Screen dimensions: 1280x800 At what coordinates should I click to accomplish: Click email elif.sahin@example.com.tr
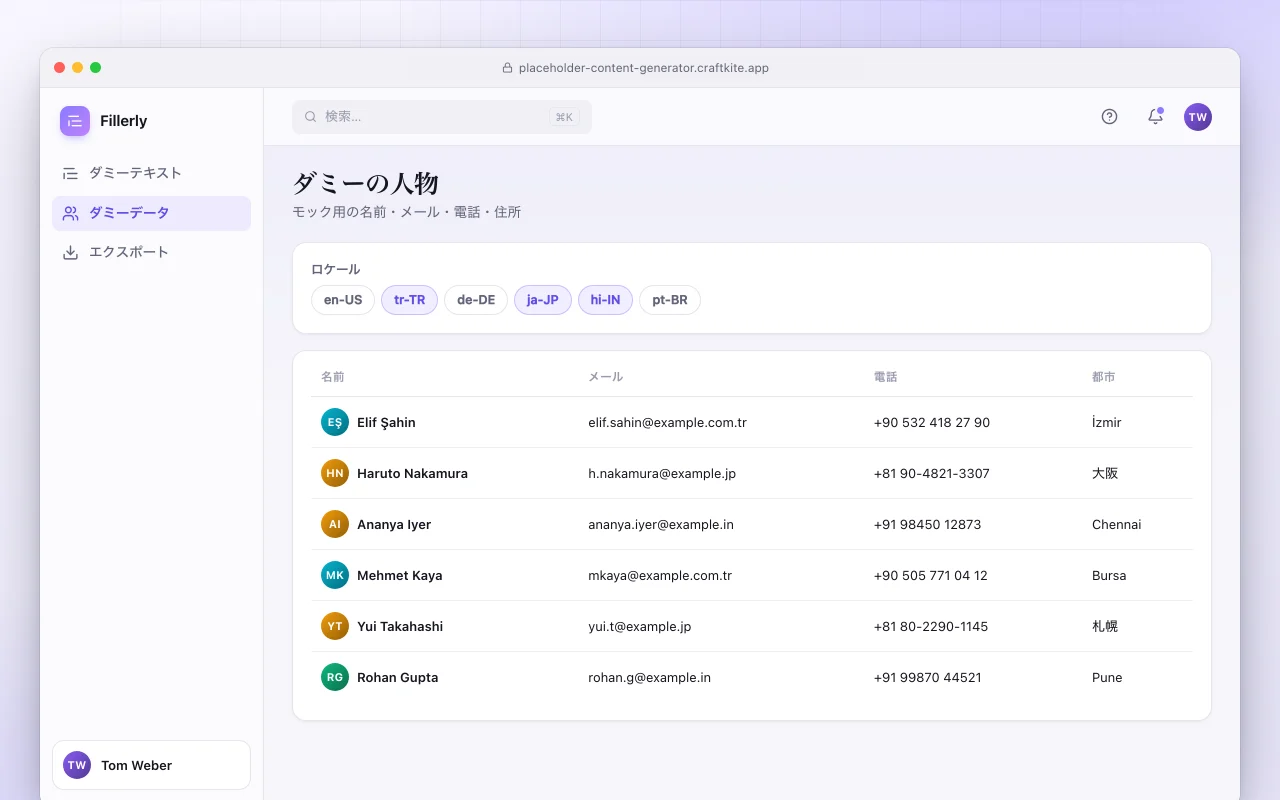(x=668, y=422)
